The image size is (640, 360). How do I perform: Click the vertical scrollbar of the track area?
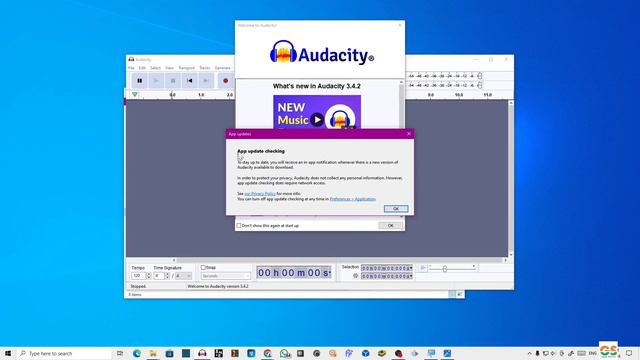click(511, 178)
